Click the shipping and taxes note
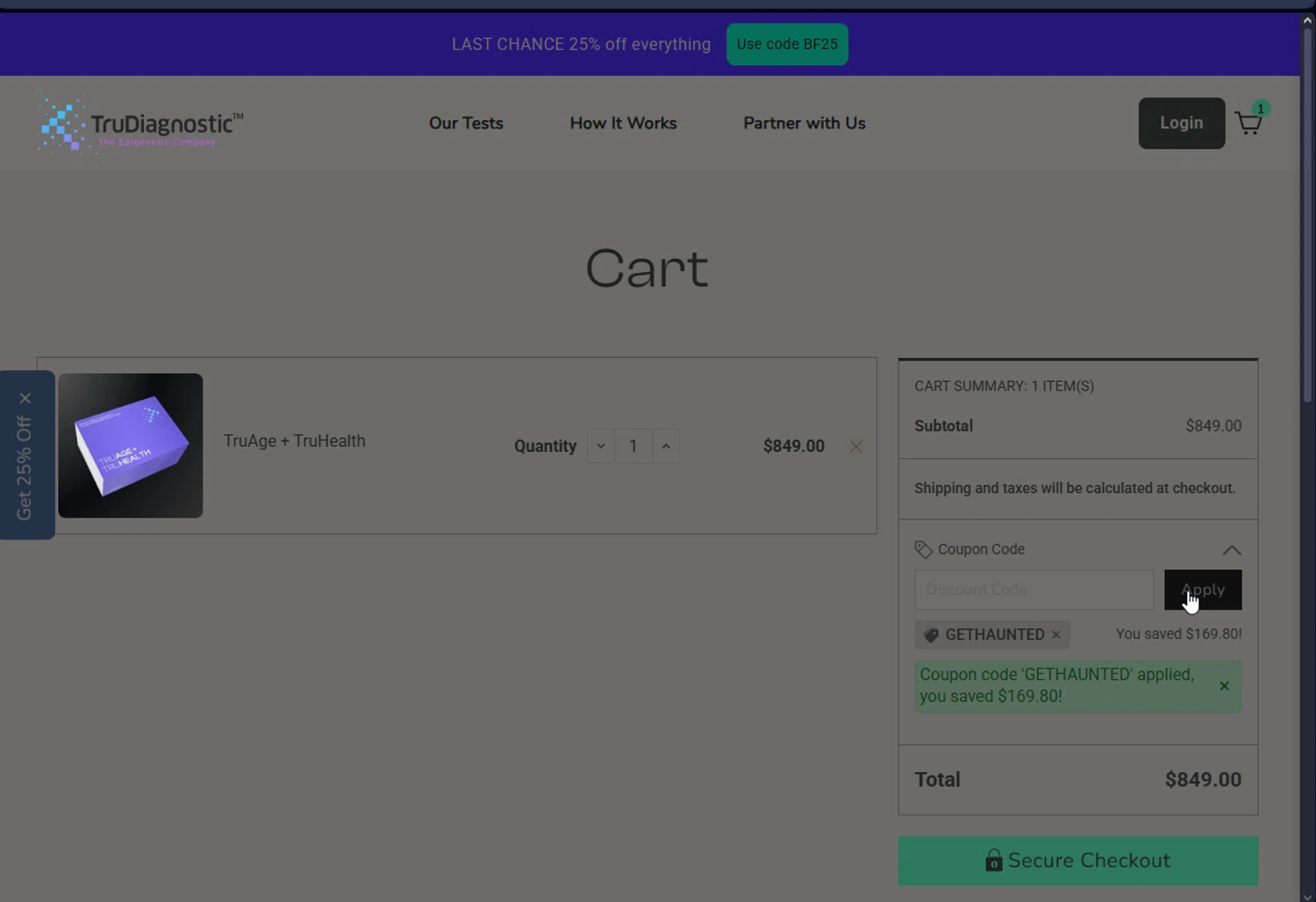The image size is (1316, 902). pyautogui.click(x=1075, y=488)
